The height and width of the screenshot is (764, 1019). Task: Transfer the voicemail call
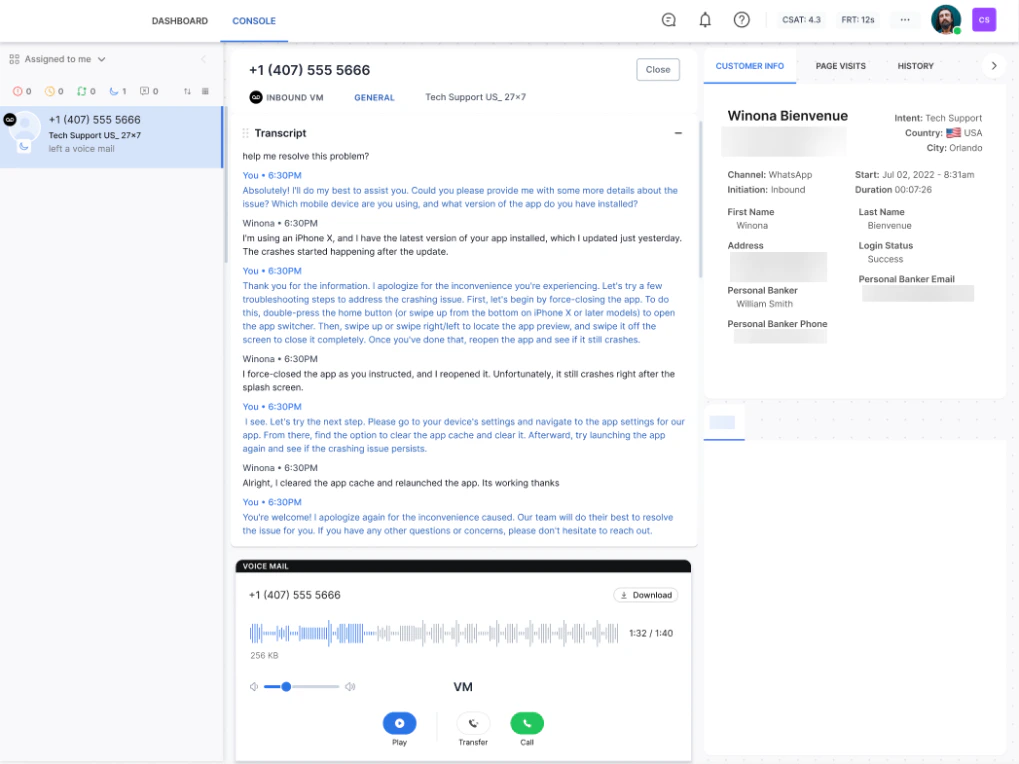(473, 722)
